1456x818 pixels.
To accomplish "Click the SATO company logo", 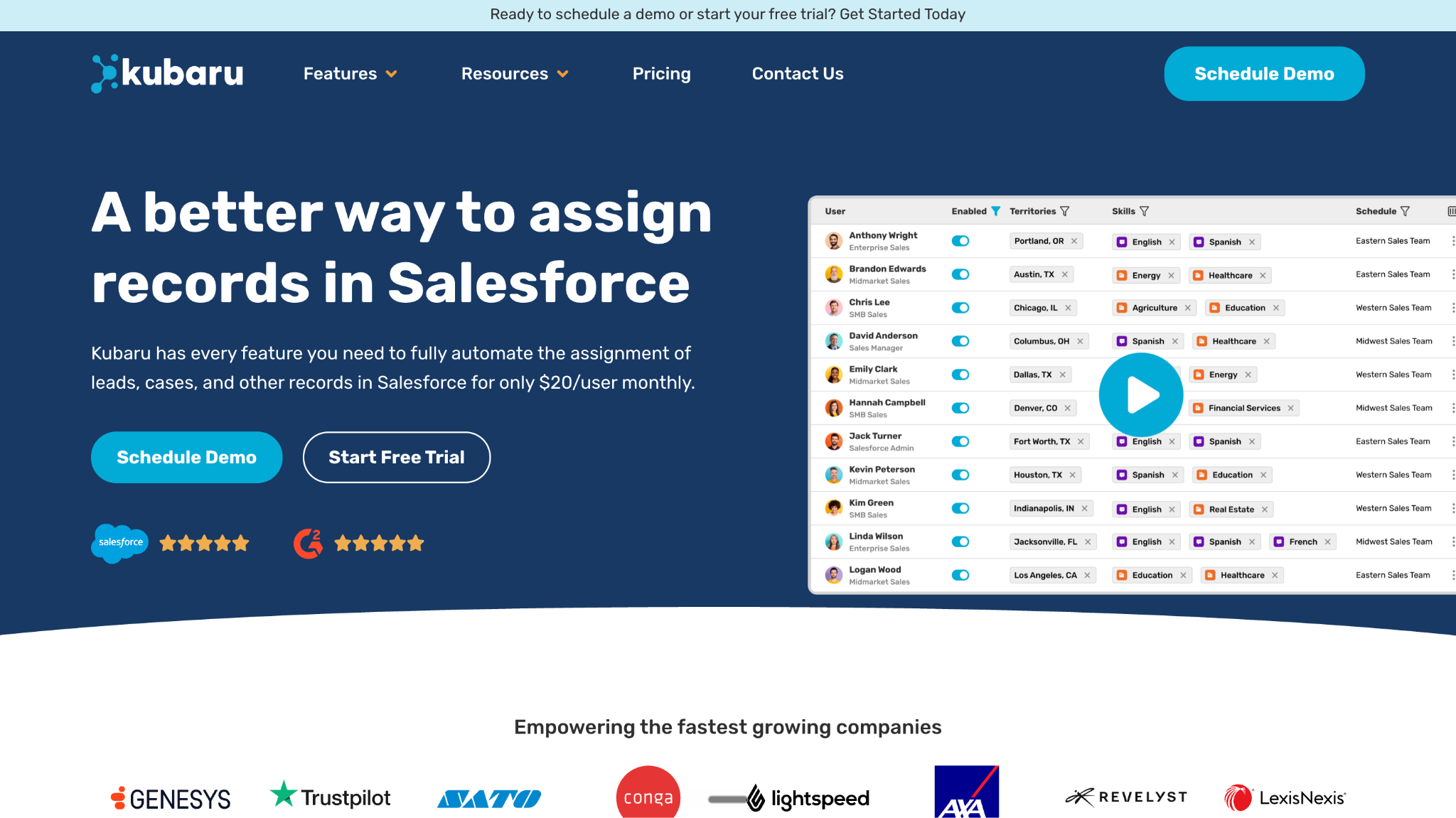I will (x=489, y=799).
